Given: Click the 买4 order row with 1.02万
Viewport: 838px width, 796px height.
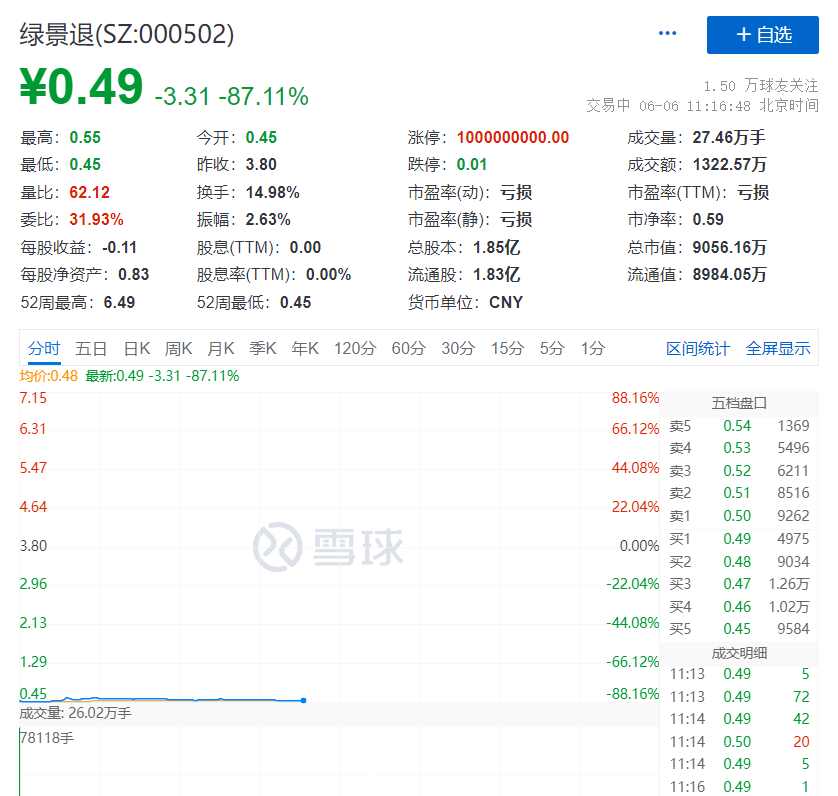Looking at the screenshot, I should pos(739,607).
